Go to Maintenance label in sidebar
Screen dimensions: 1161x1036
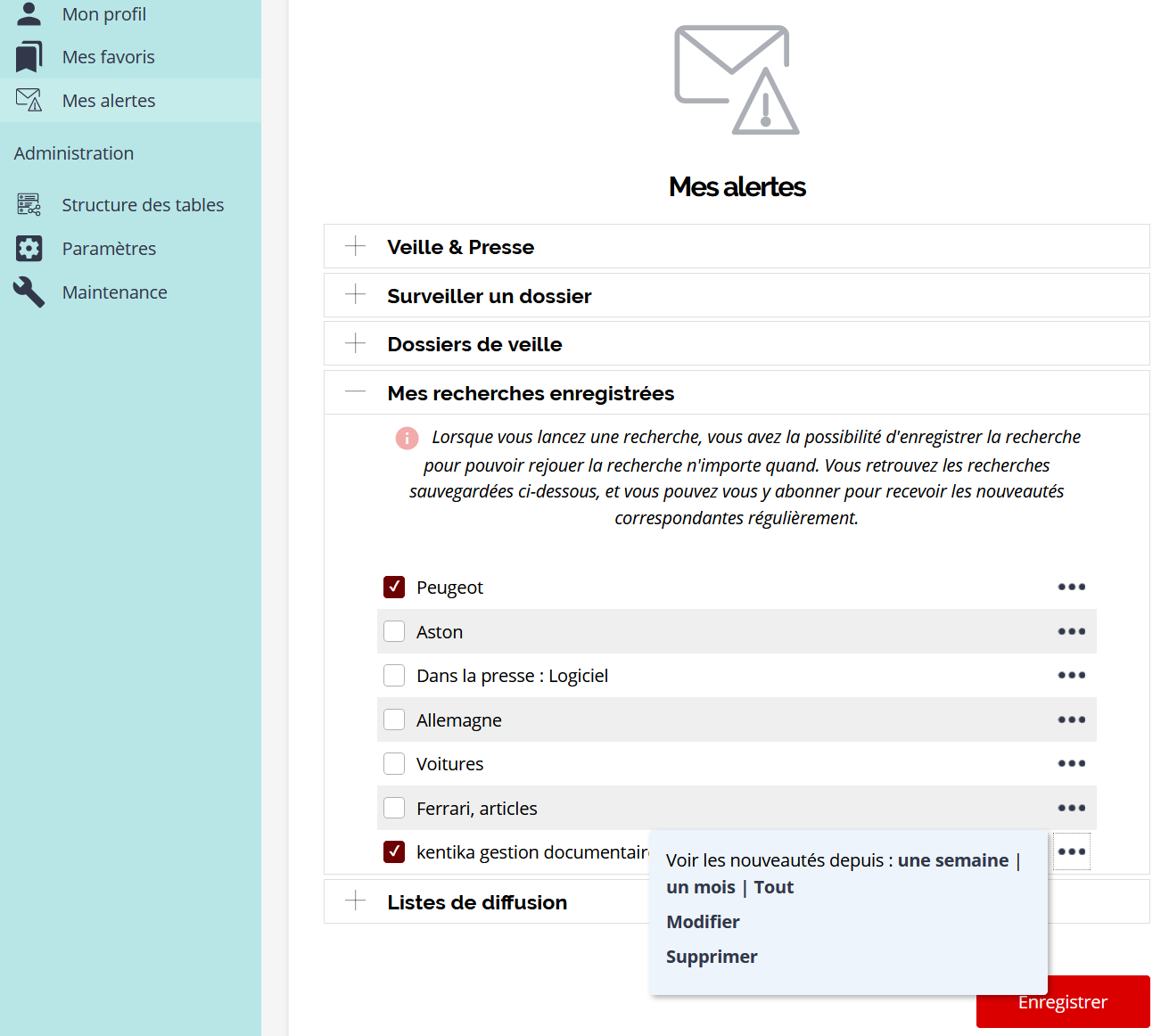tap(115, 292)
